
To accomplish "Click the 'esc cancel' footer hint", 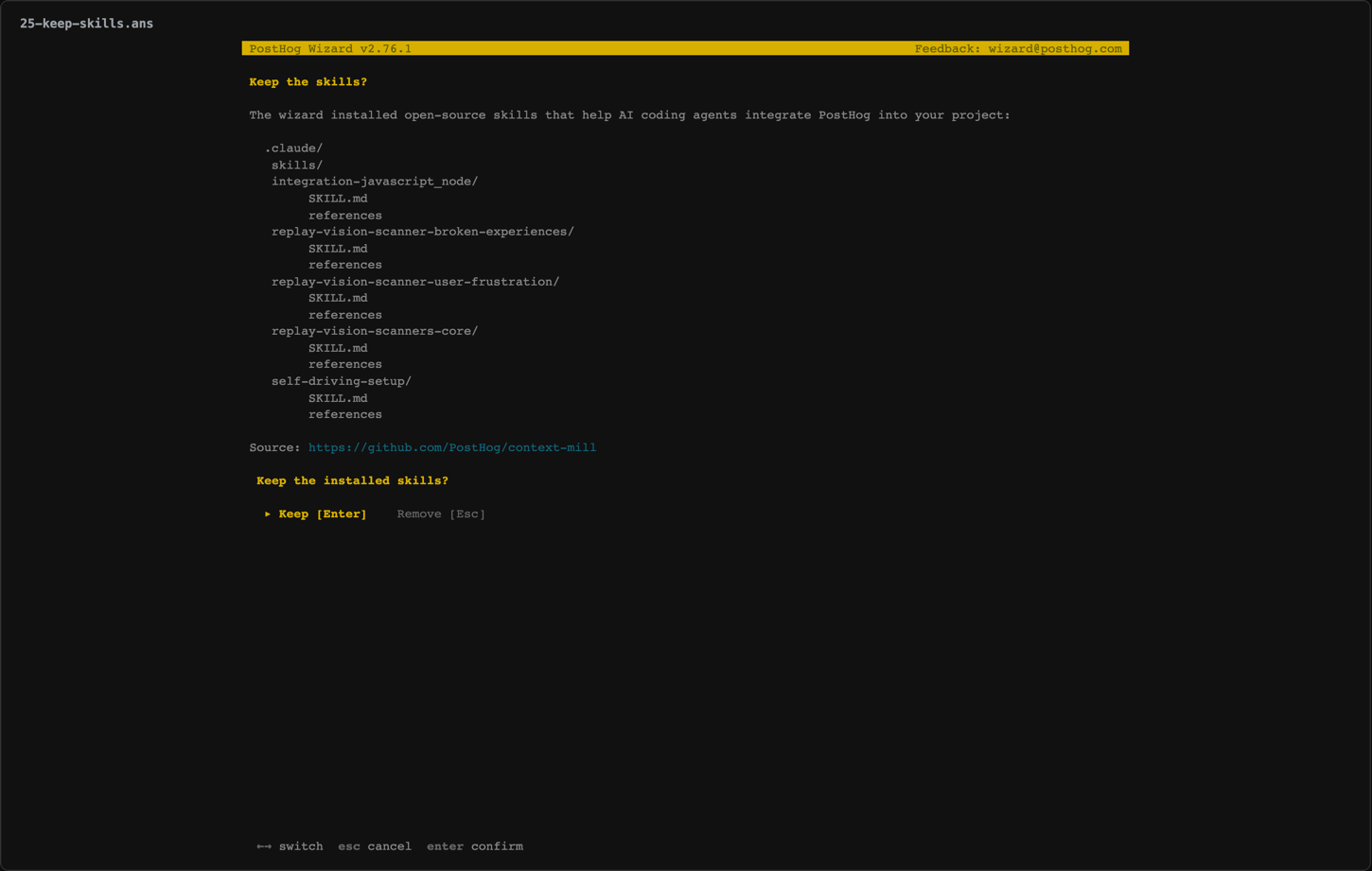I will (x=375, y=846).
